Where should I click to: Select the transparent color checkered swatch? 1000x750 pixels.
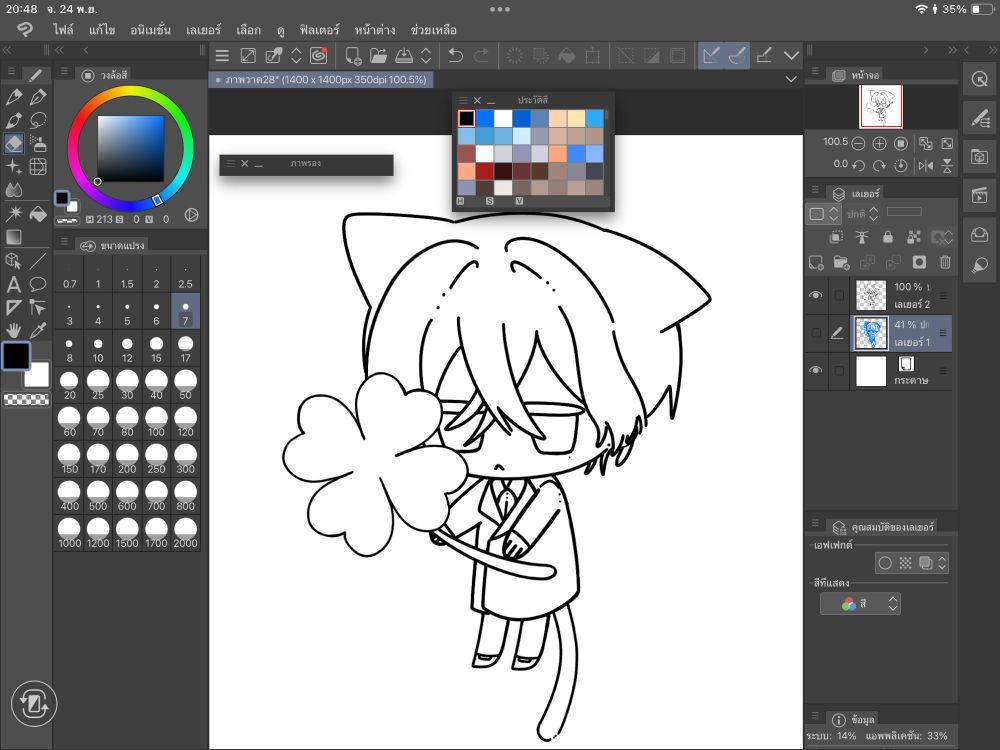[x=26, y=400]
